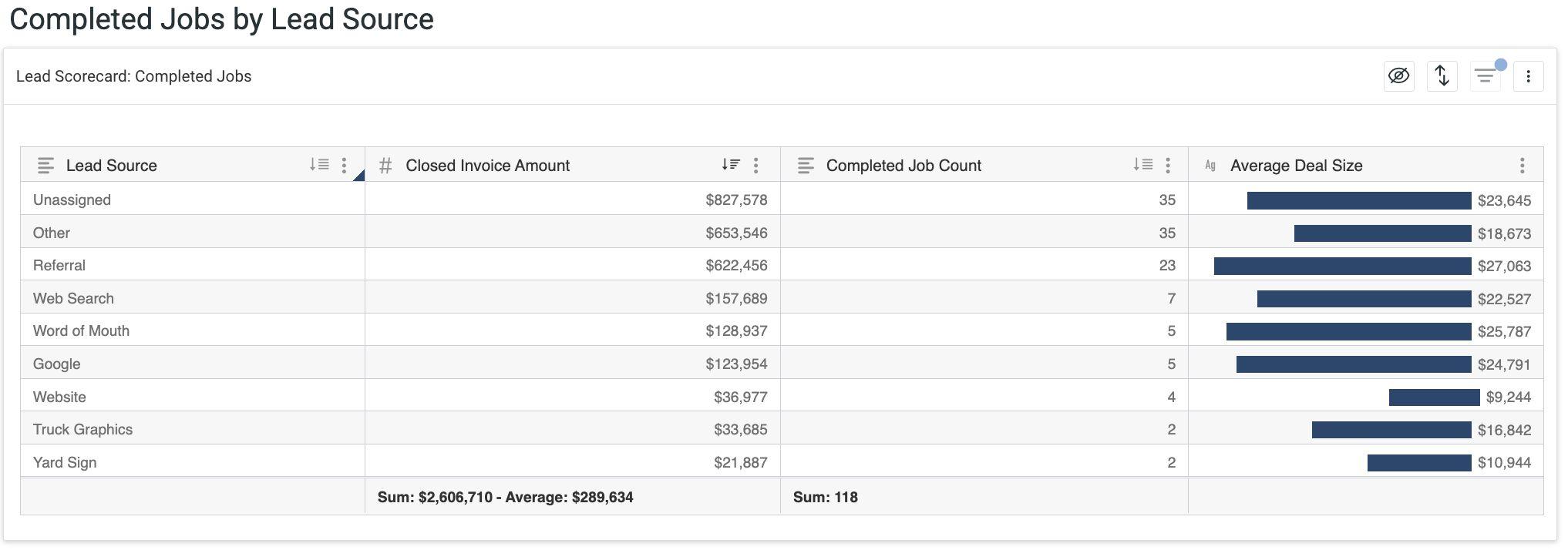Click the number sign icon beside Closed Invoice Amount
This screenshot has height=550, width=1568.
pyautogui.click(x=385, y=166)
